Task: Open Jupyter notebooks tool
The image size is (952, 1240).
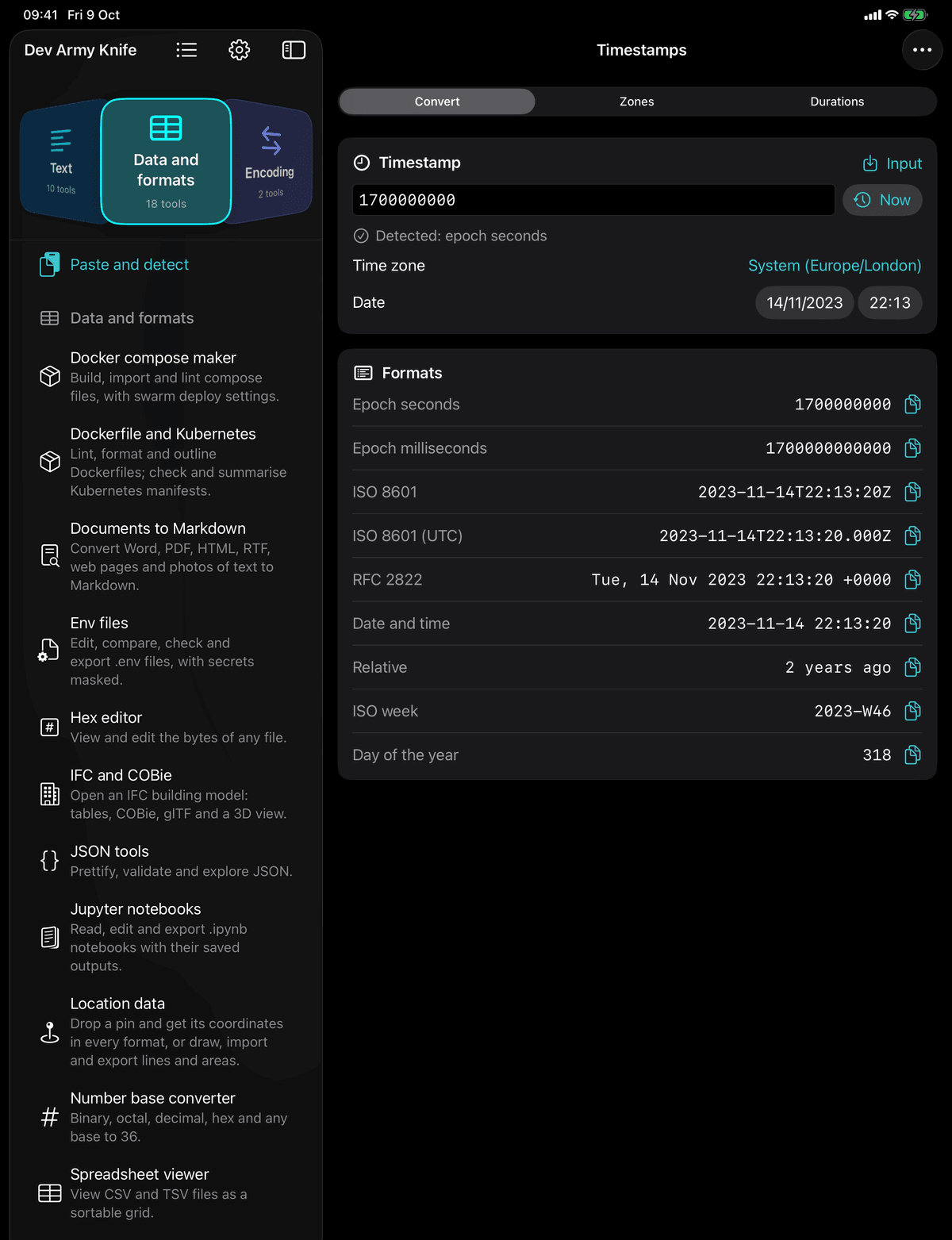Action: (x=166, y=937)
